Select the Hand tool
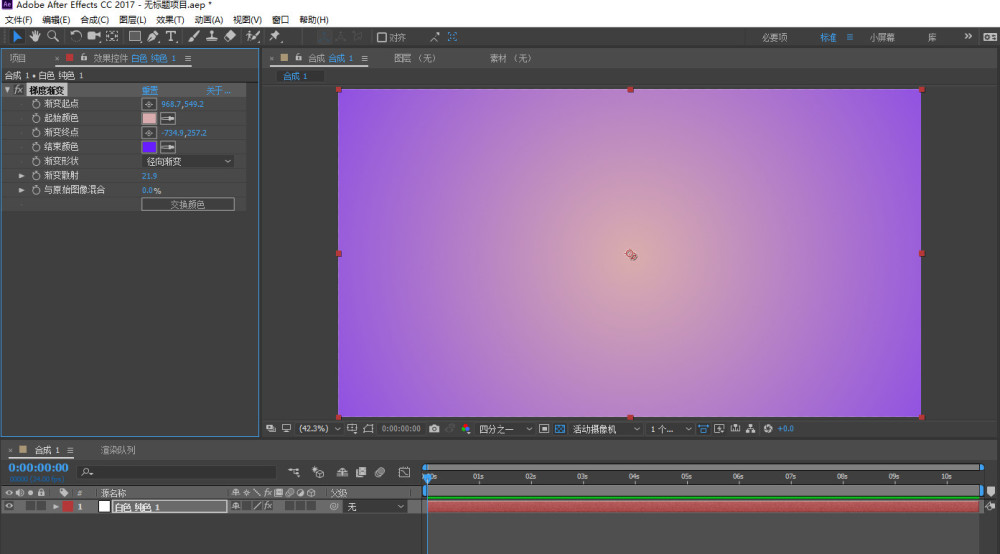 pyautogui.click(x=35, y=37)
